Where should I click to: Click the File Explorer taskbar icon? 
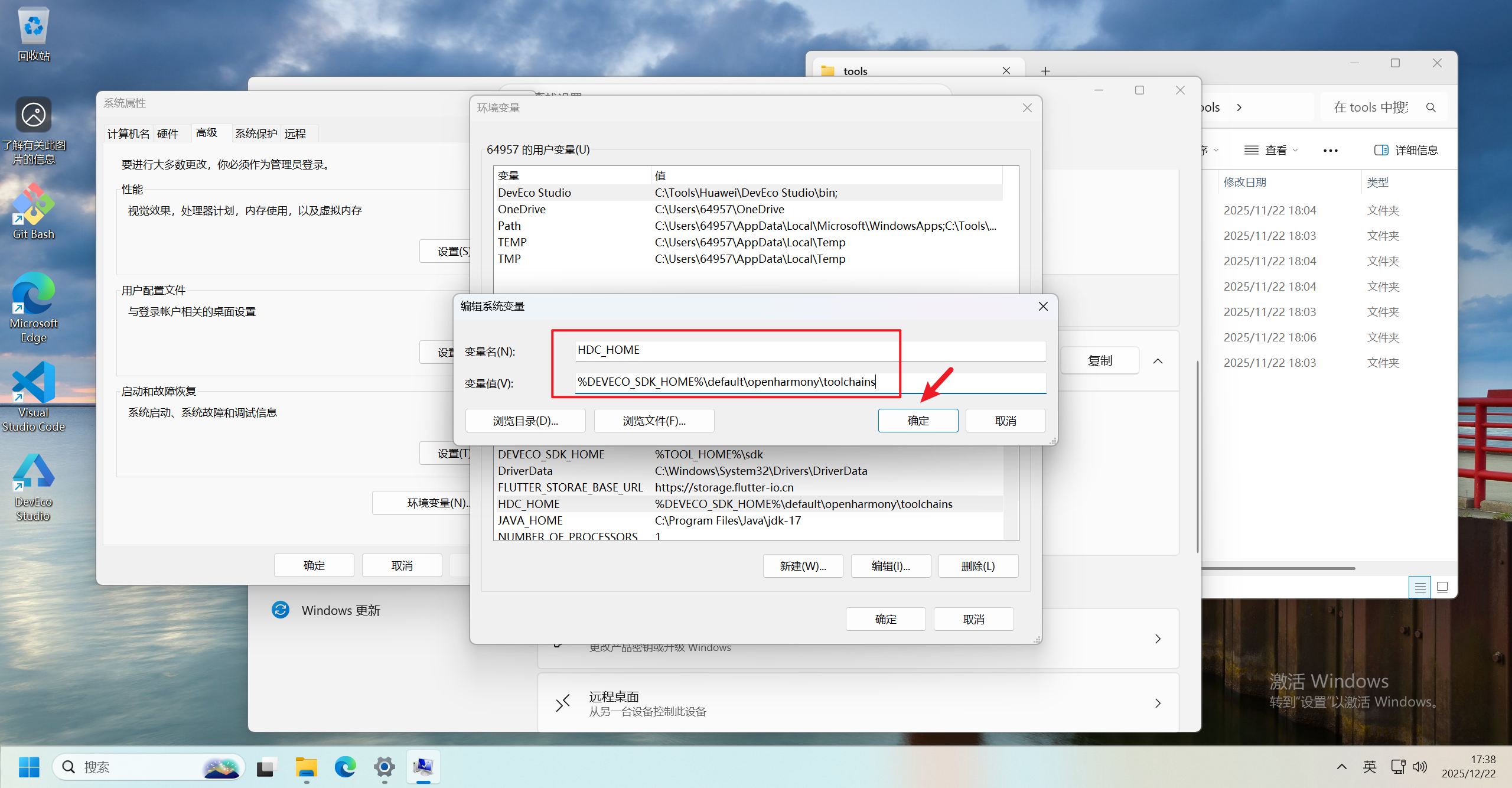point(306,767)
